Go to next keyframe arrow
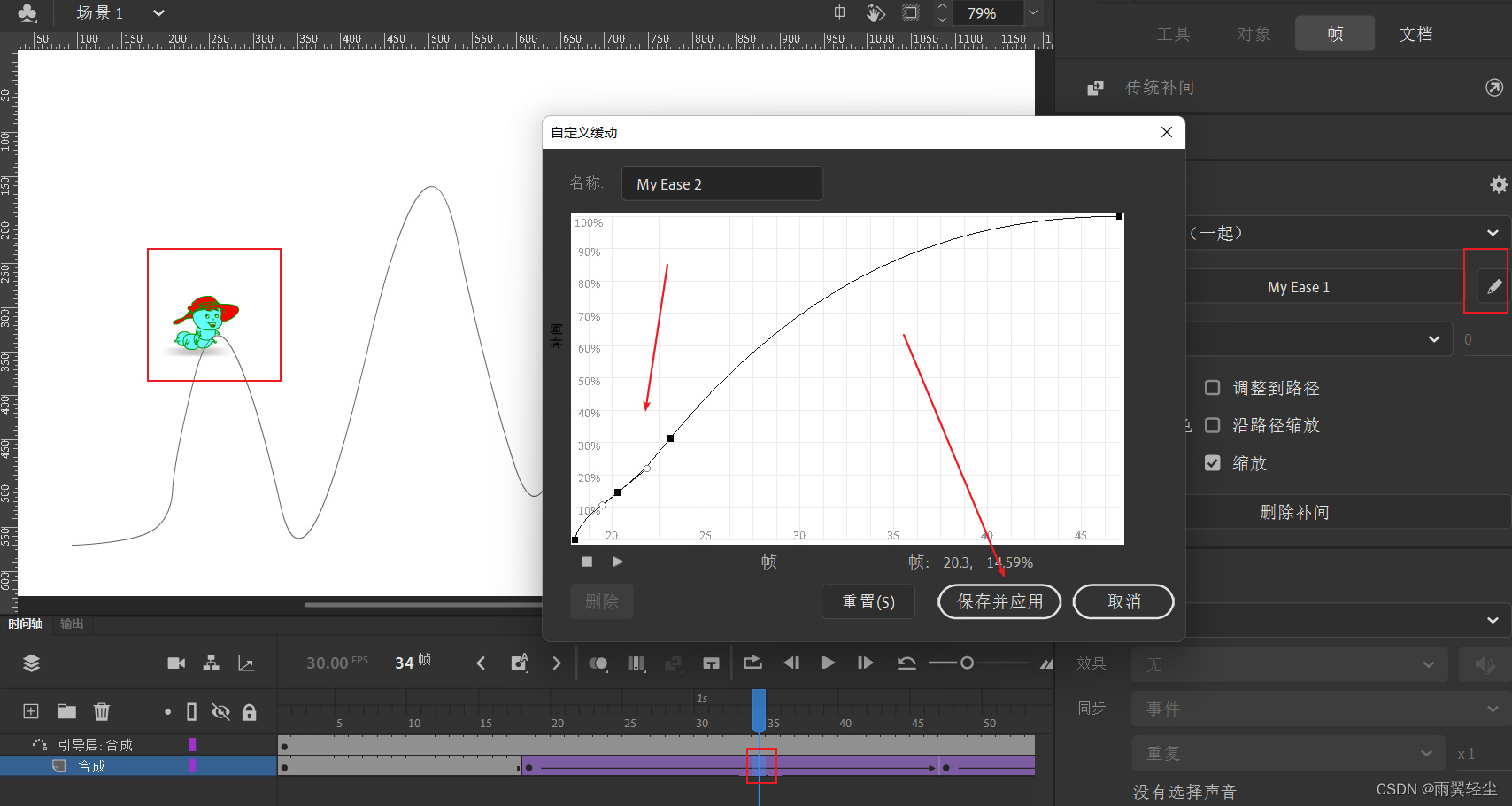Screen dimensions: 1512x806 click(x=557, y=663)
